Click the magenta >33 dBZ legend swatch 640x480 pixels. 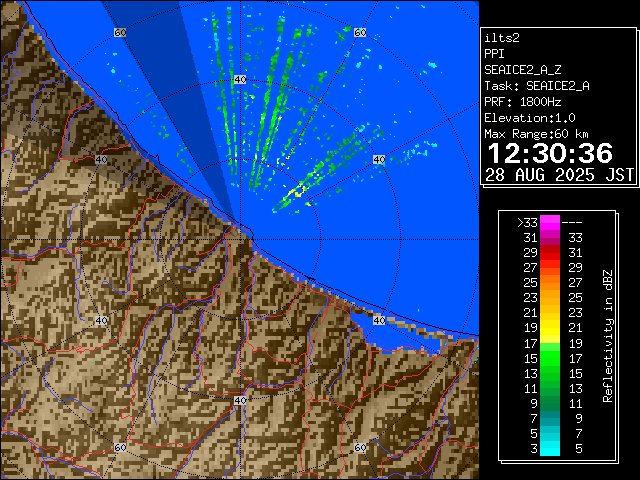click(x=550, y=223)
